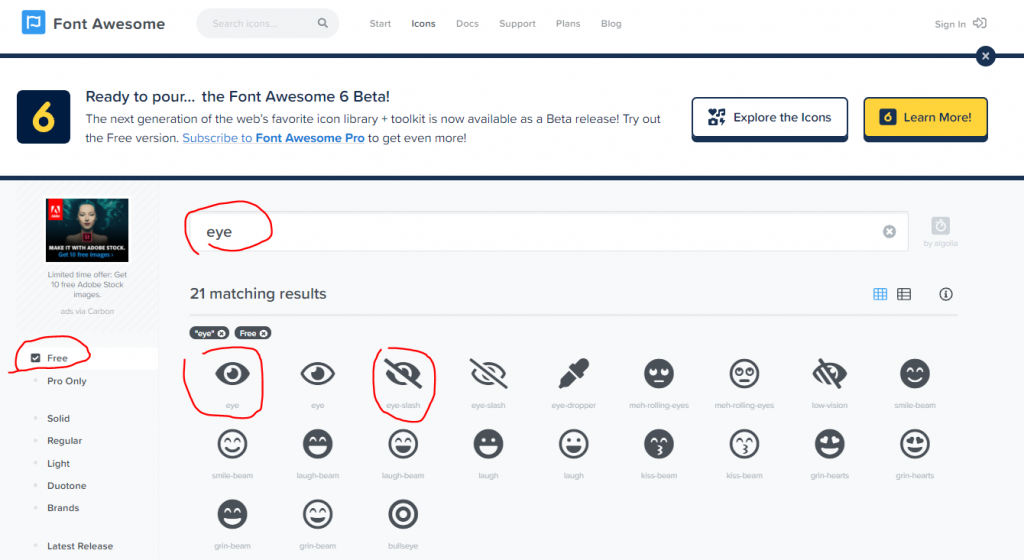Switch to grid view of results
The height and width of the screenshot is (560, 1024).
[880, 294]
